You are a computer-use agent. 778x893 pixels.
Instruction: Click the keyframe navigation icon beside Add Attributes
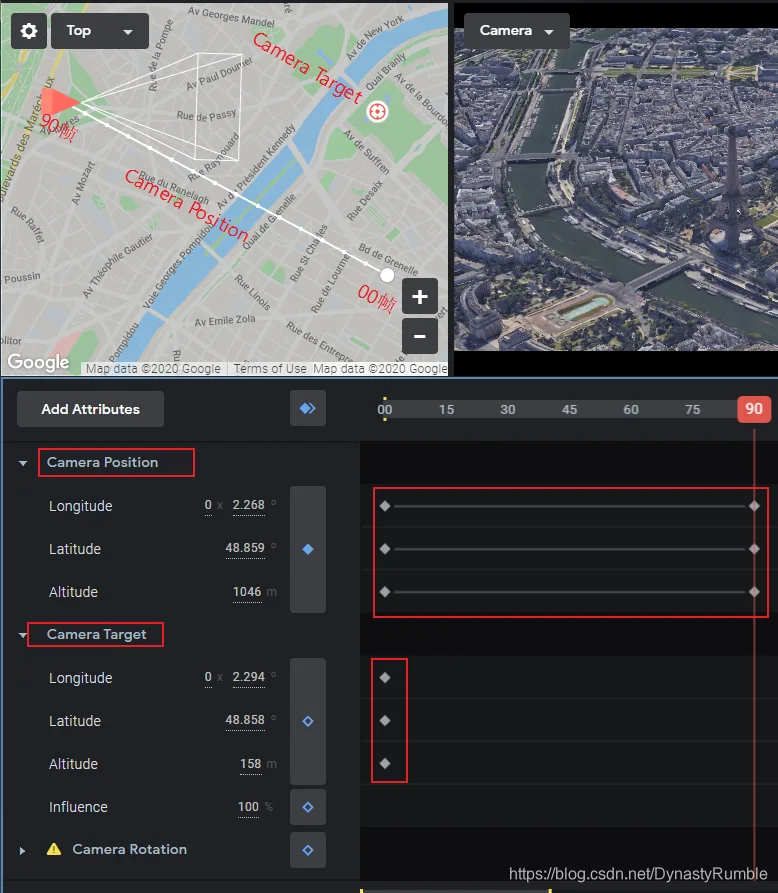coord(308,408)
